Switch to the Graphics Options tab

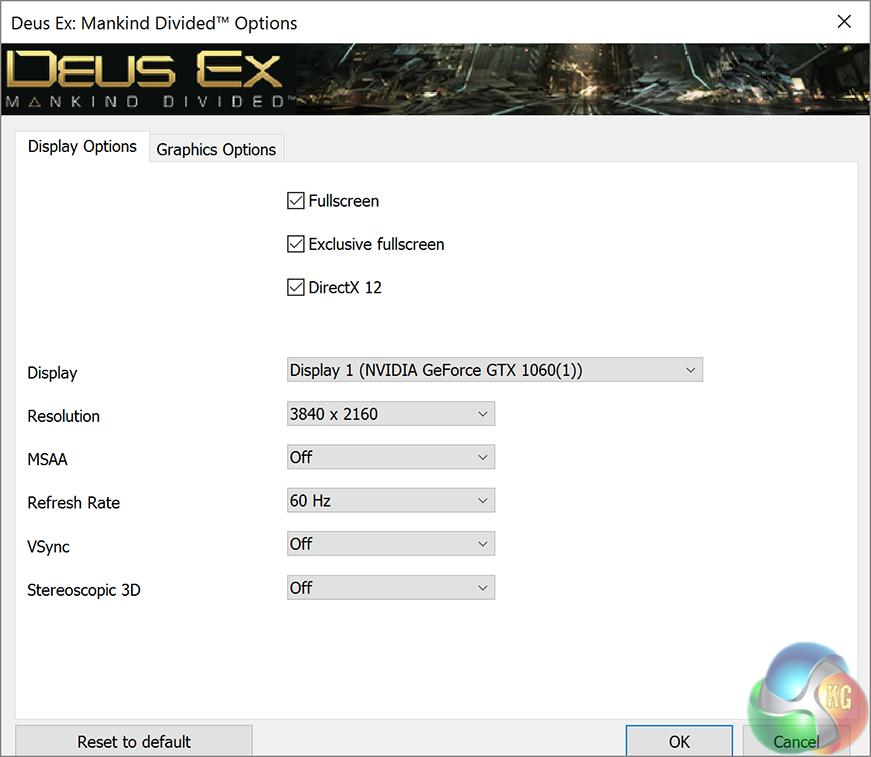pos(216,149)
